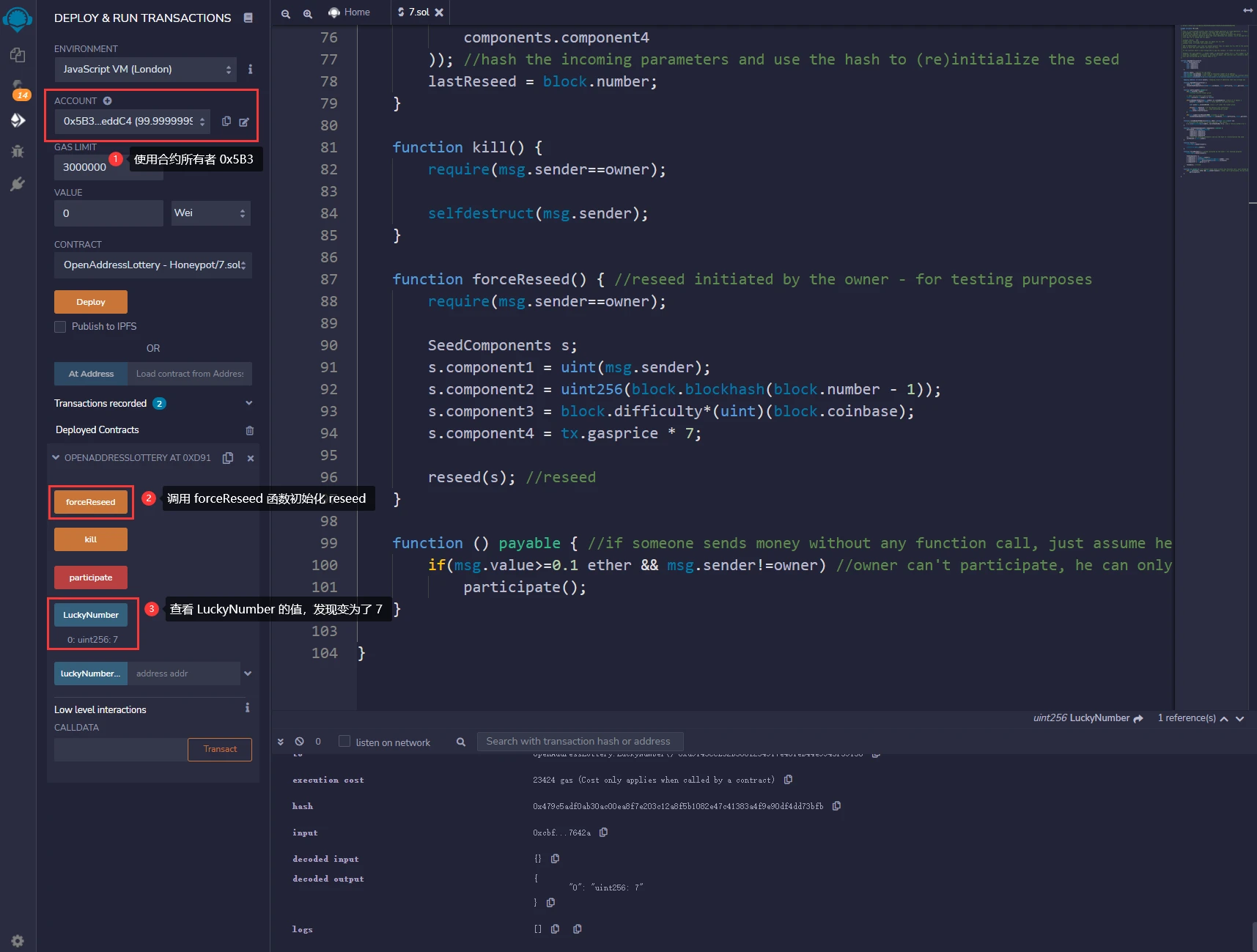Click the 0: uint256: 7 result text
The width and height of the screenshot is (1257, 952).
(93, 640)
